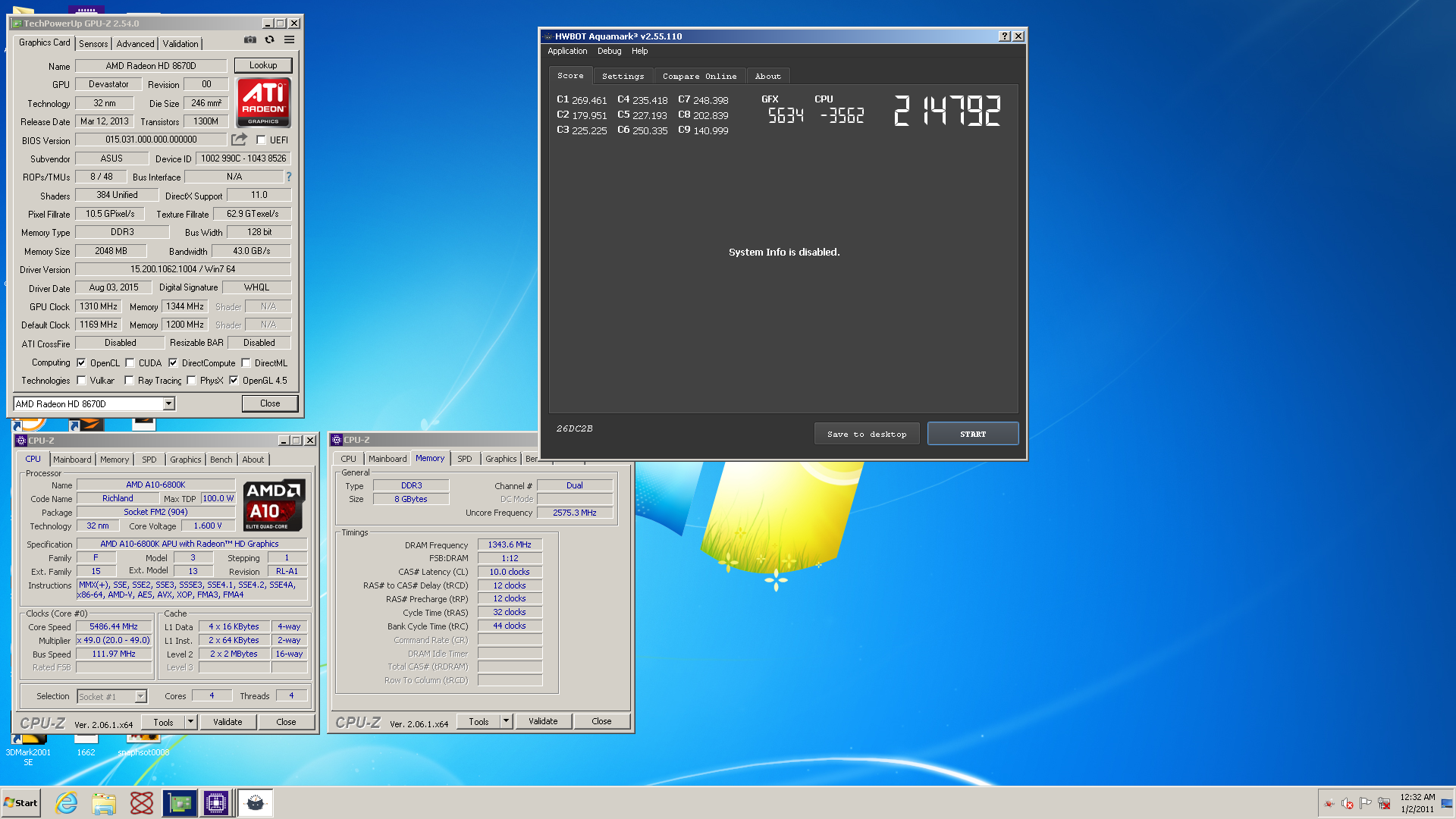The image size is (1456, 819).
Task: Open the 1662 desktop icon
Action: (x=86, y=746)
